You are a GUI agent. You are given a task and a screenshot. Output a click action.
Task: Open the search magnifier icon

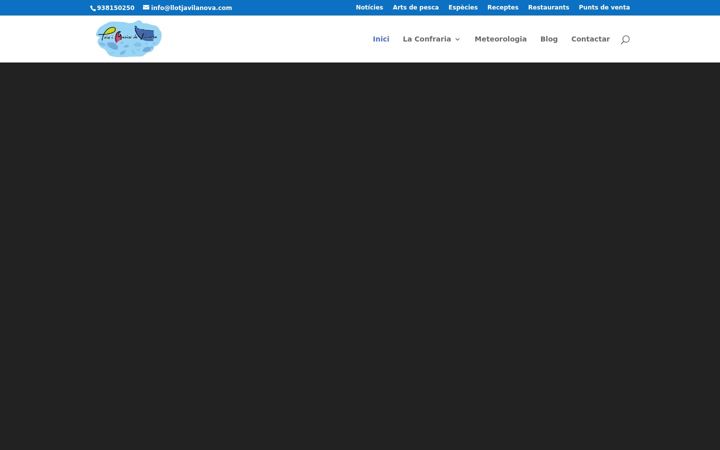coord(625,39)
